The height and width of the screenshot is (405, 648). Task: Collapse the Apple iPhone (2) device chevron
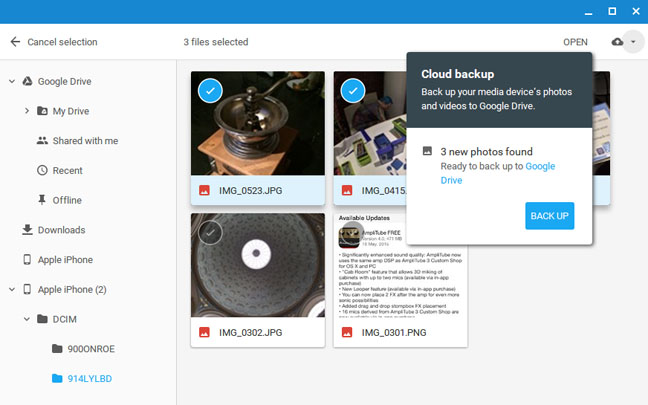[12, 289]
